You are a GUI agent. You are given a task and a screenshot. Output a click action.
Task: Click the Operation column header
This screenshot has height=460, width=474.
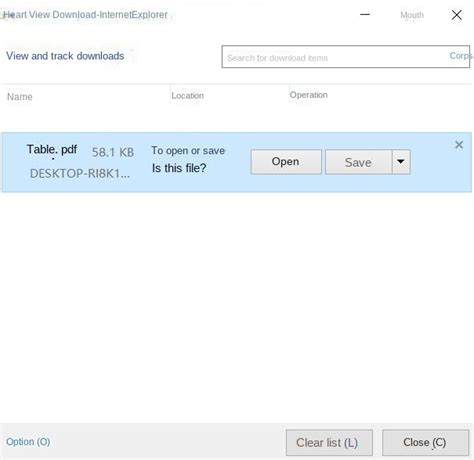point(308,95)
